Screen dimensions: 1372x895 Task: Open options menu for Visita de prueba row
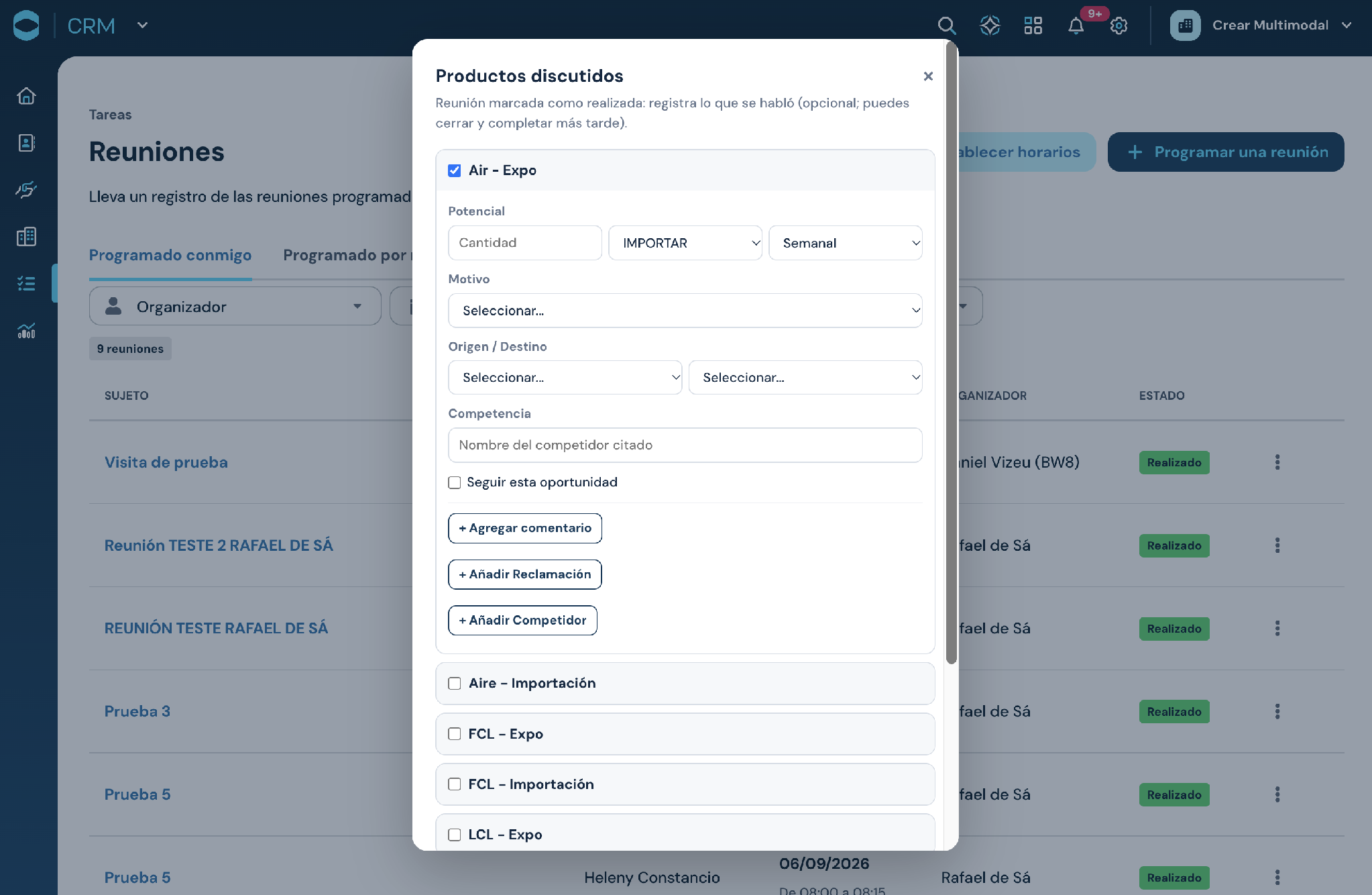(x=1277, y=462)
